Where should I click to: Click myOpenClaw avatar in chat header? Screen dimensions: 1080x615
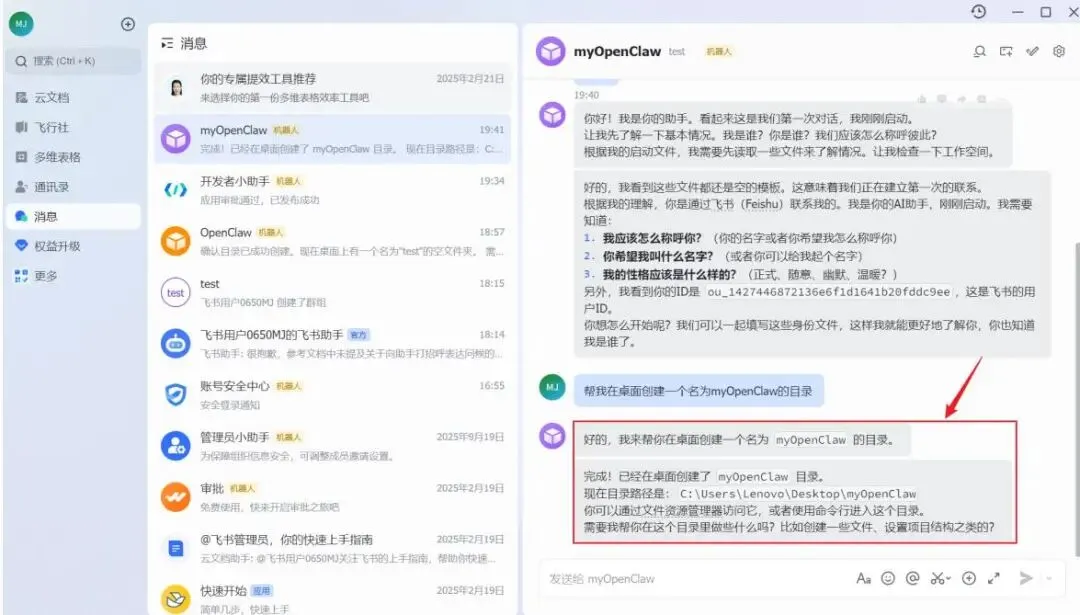551,52
